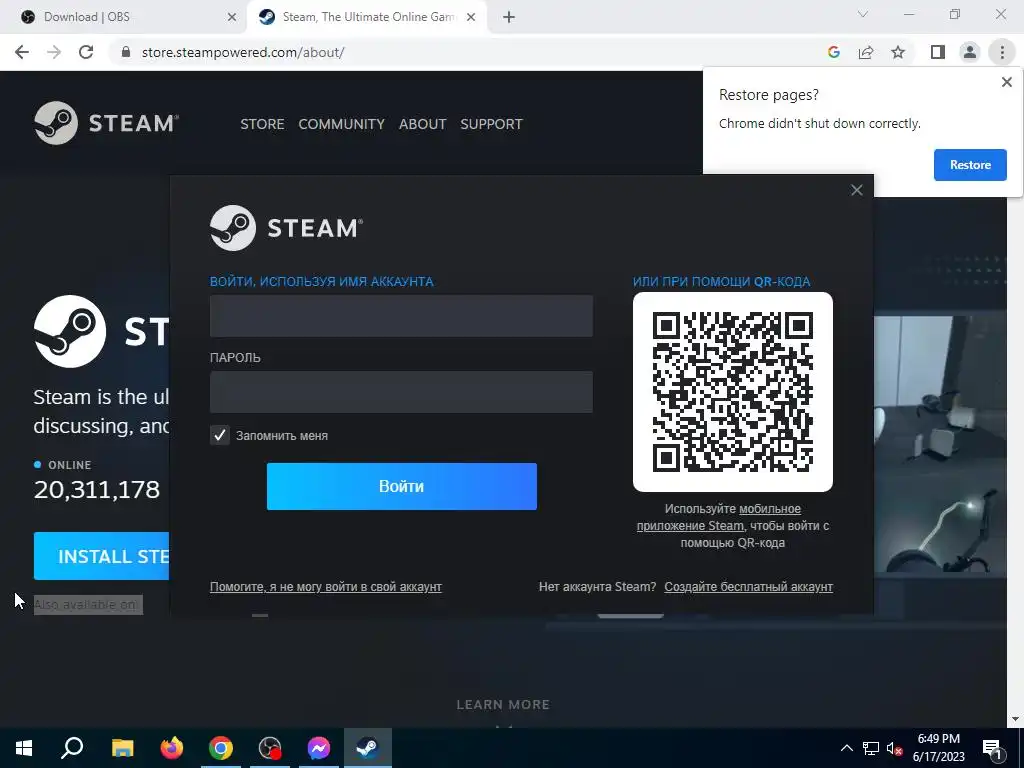
Task: Open OBS Studio from the taskbar
Action: click(270, 748)
